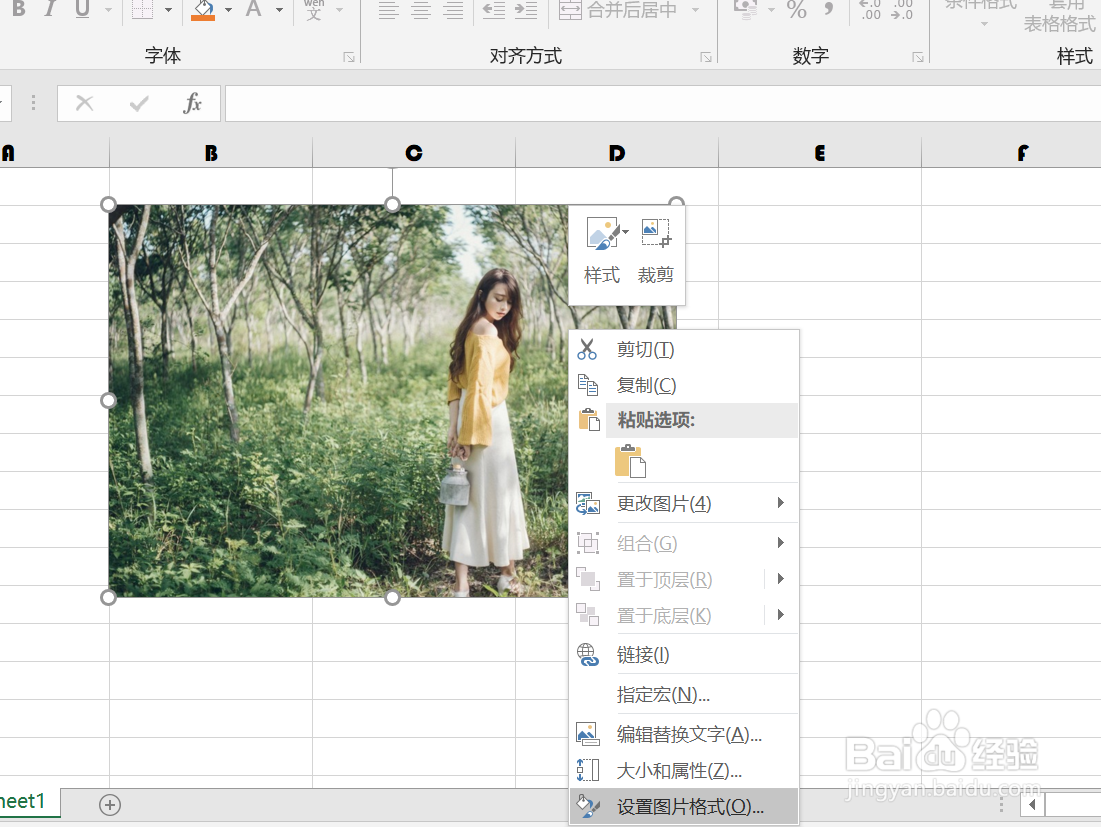This screenshot has width=1101, height=827.
Task: Expand arrow beside 置于底层
Action: click(780, 615)
